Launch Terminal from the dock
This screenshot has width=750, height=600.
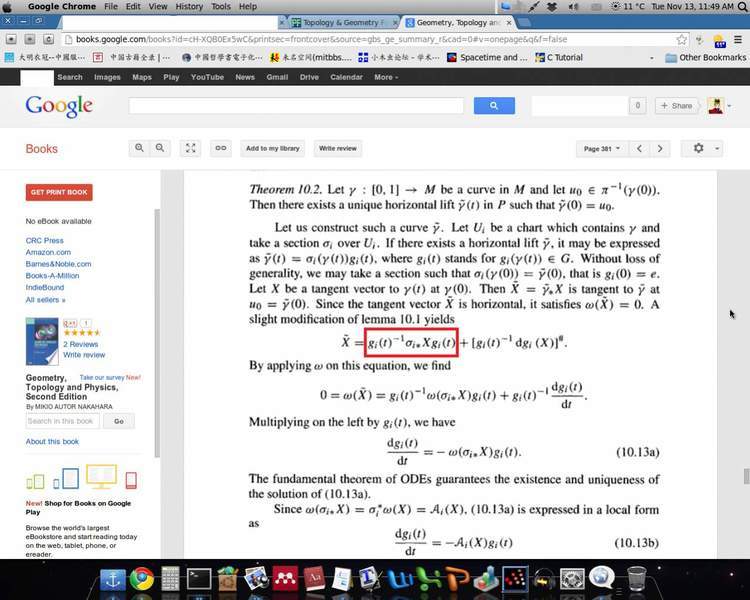pos(199,579)
